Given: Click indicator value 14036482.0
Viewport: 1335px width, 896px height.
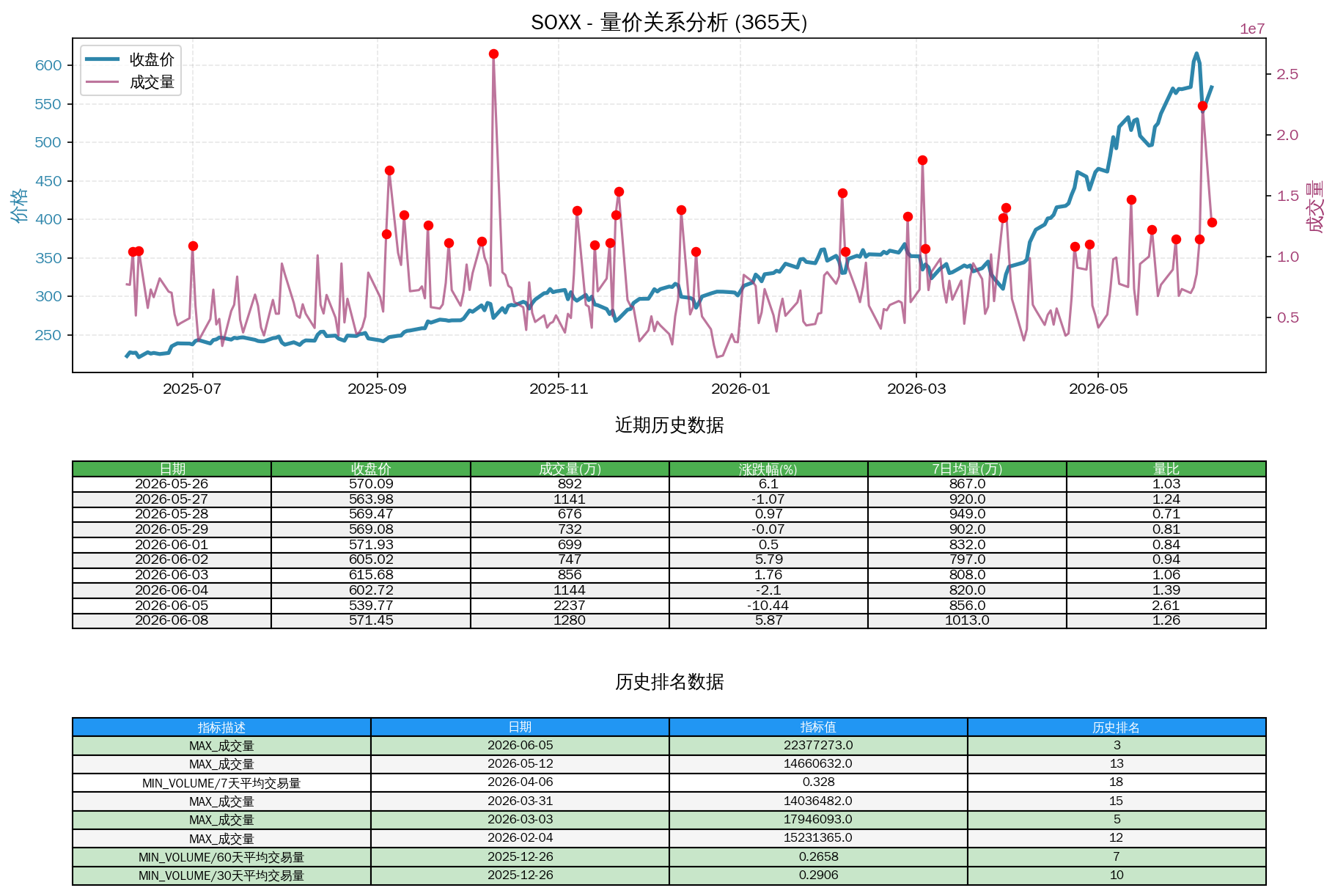Looking at the screenshot, I should (818, 801).
